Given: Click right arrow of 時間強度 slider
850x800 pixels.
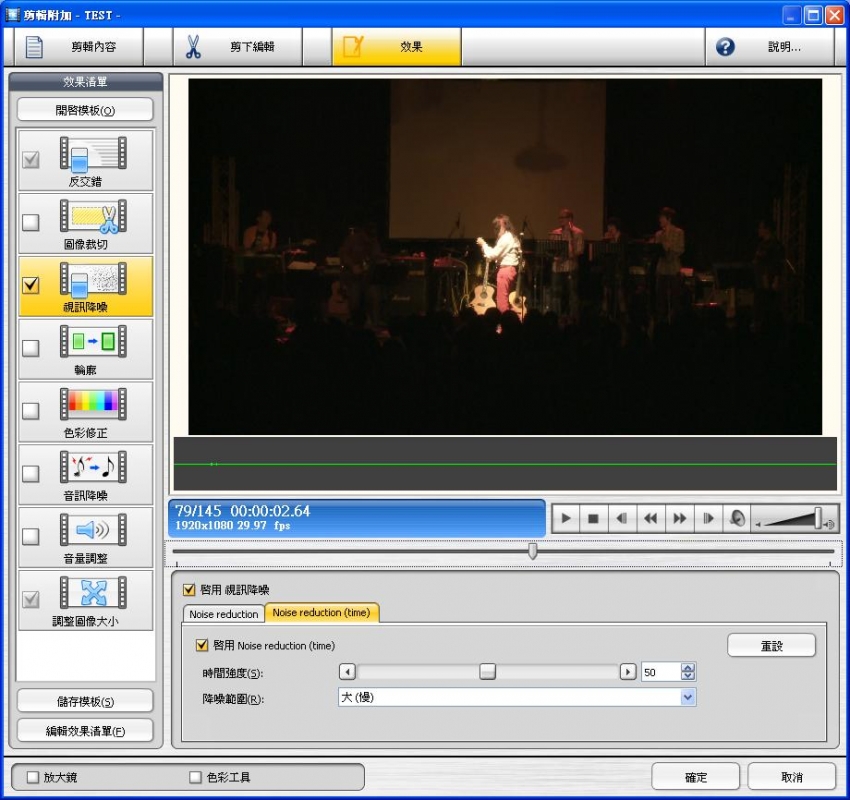Looking at the screenshot, I should click(x=627, y=672).
